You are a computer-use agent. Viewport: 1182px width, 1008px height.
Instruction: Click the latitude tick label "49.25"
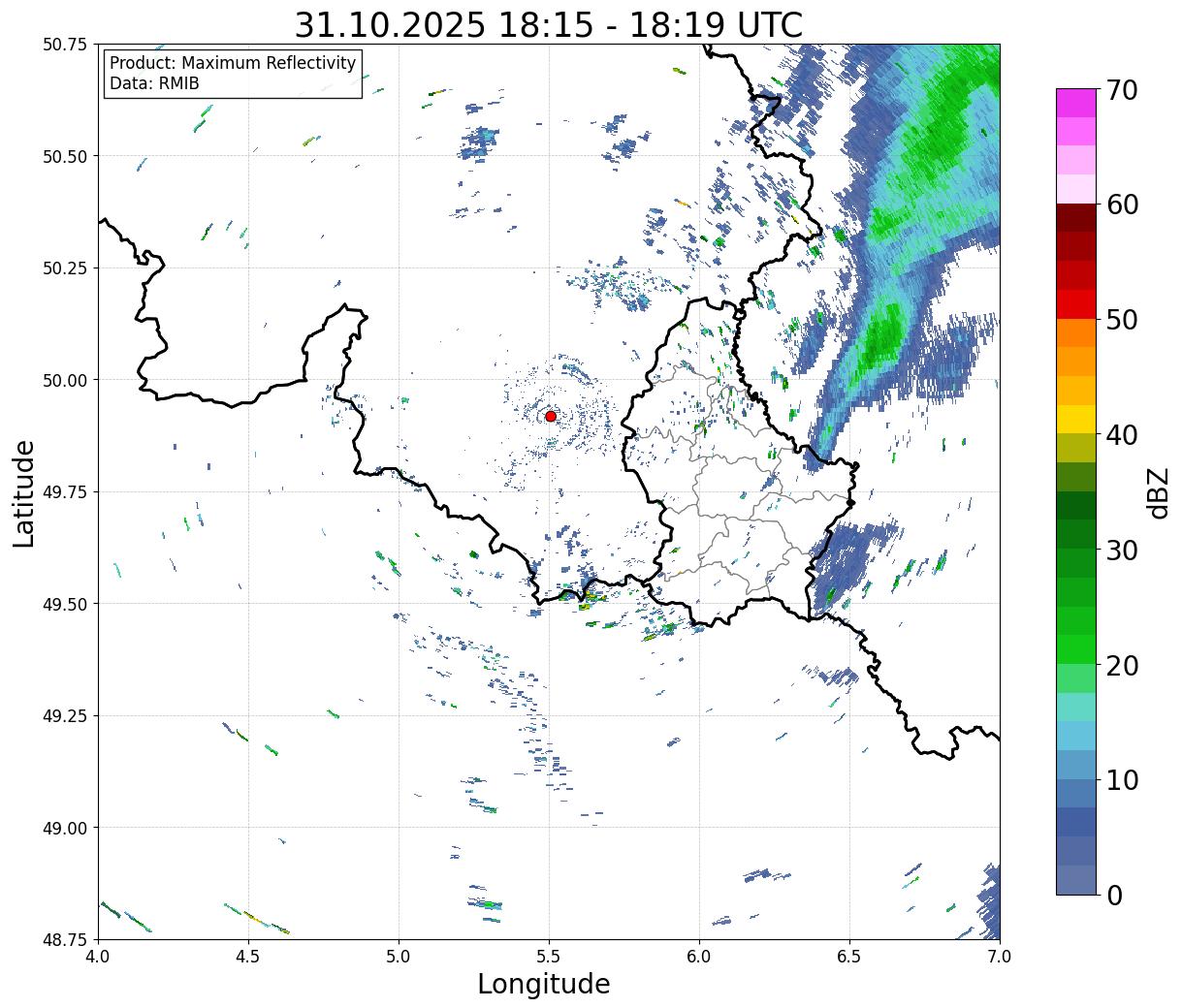click(x=65, y=716)
